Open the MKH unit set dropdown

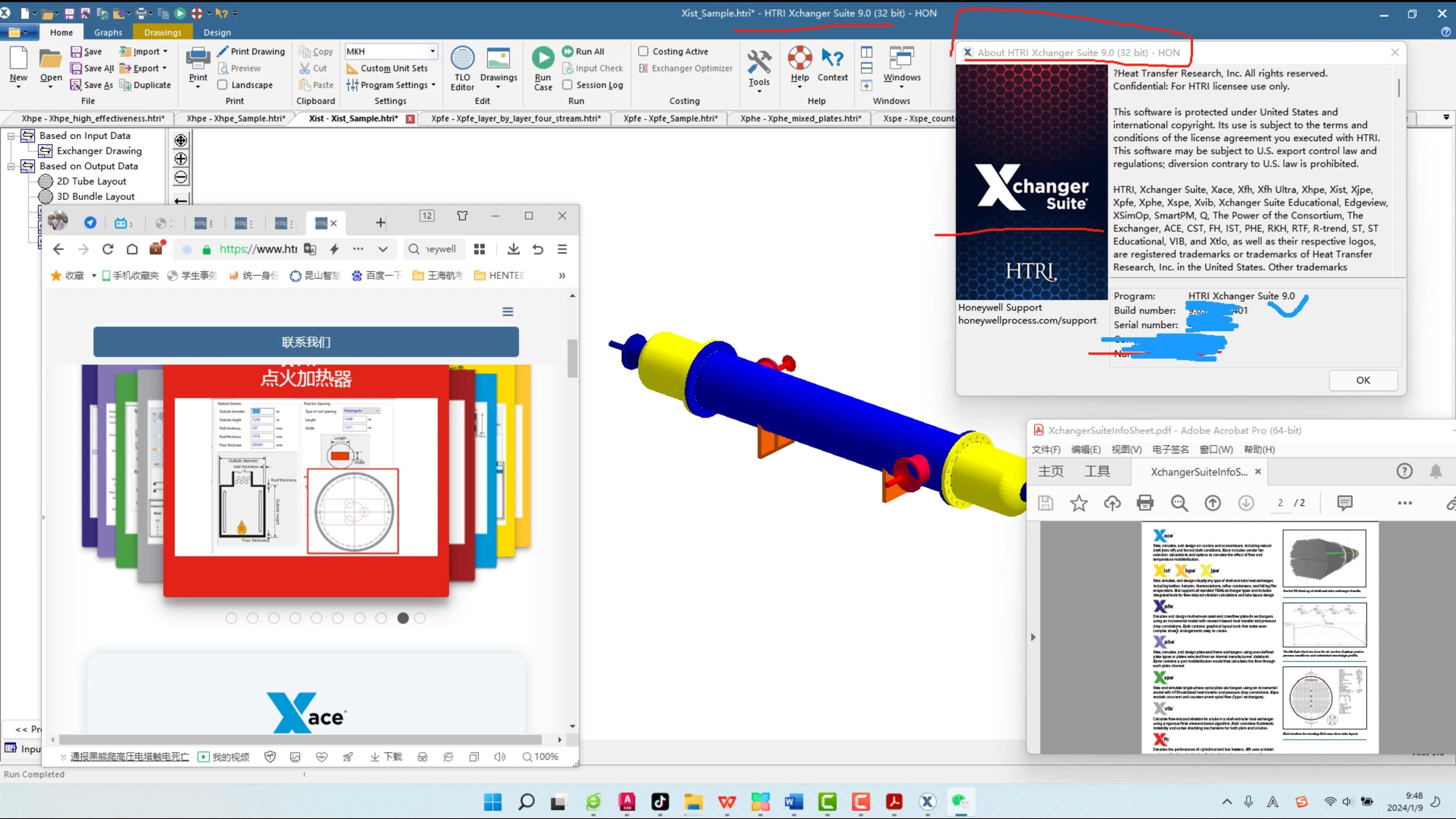coord(432,52)
